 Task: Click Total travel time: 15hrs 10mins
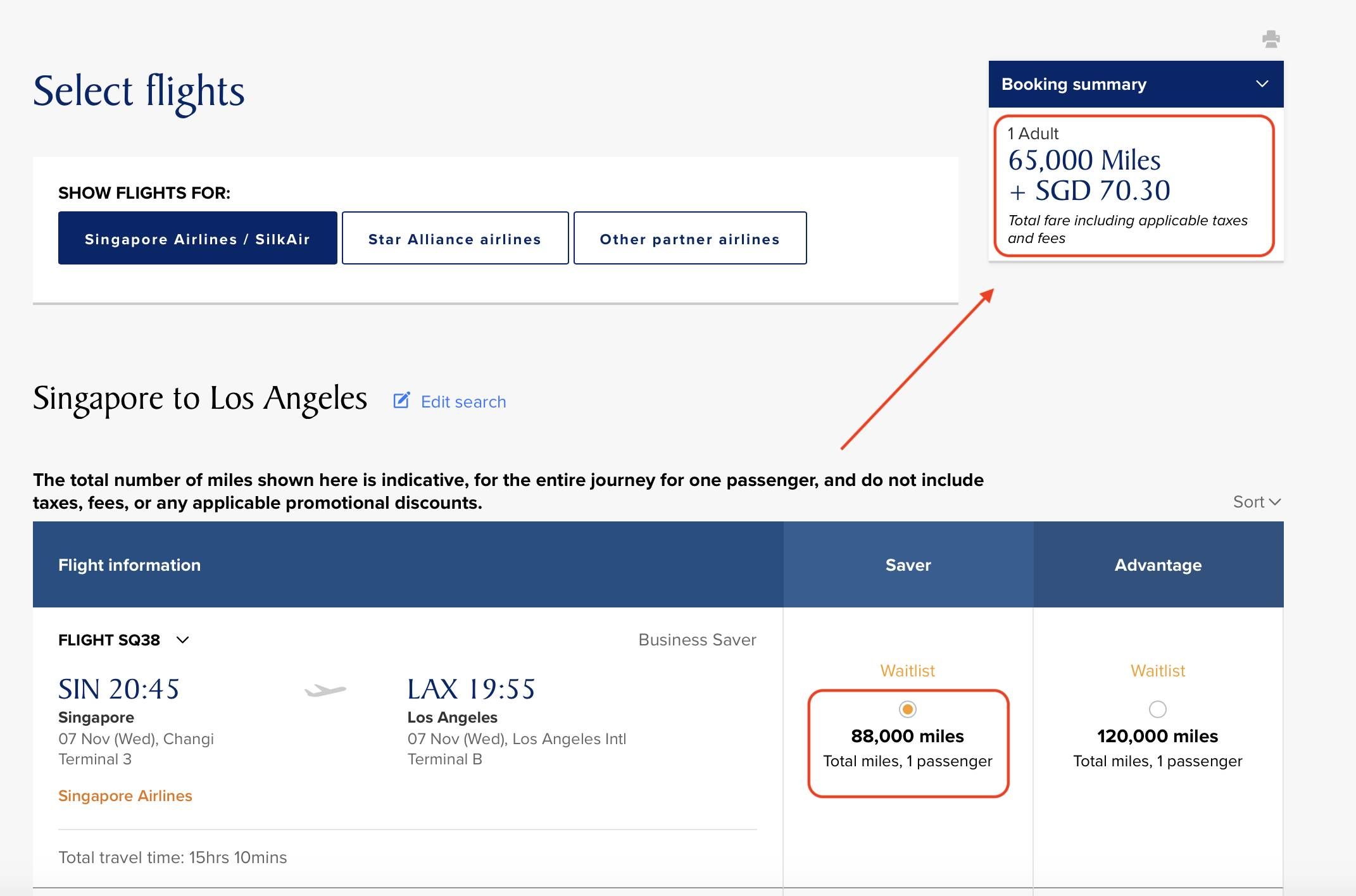coord(172,857)
